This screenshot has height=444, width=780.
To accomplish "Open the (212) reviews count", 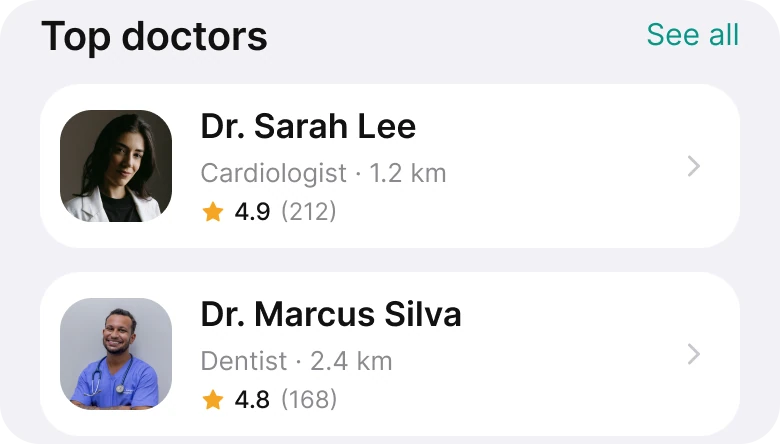I will pos(308,212).
